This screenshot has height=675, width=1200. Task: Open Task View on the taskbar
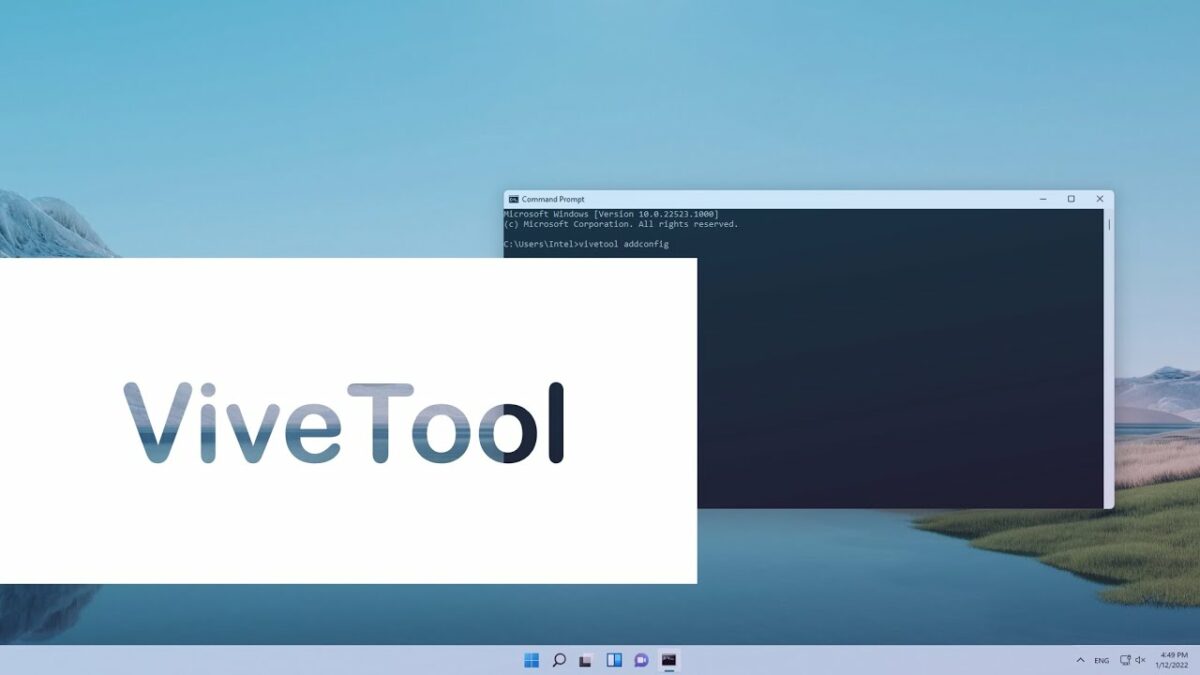[x=587, y=660]
